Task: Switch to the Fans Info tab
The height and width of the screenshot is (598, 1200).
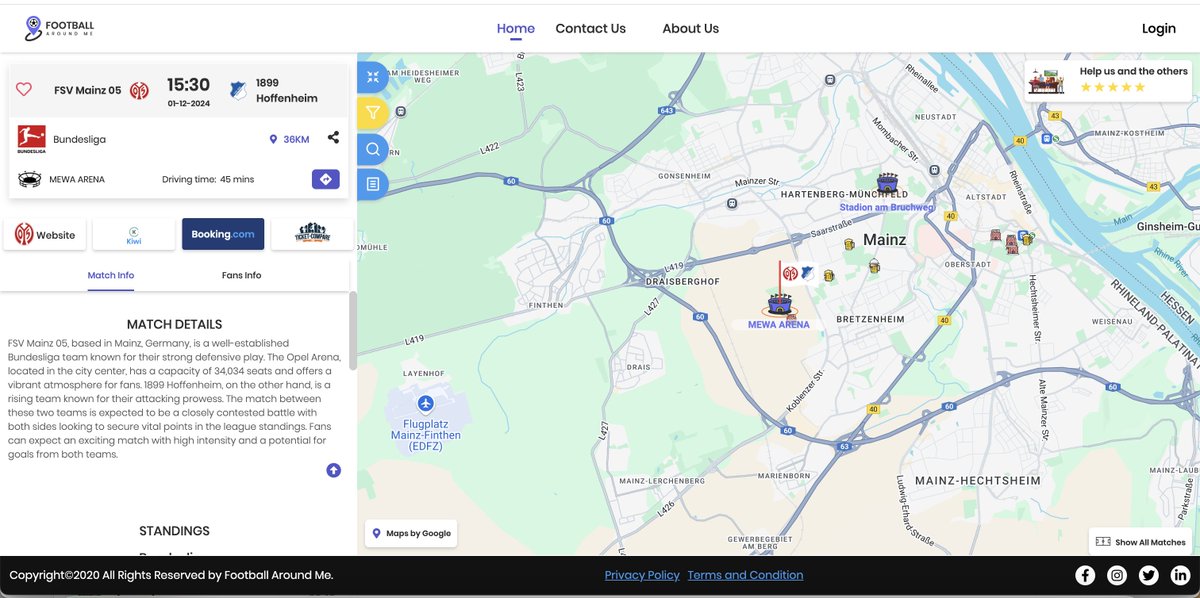Action: click(242, 275)
